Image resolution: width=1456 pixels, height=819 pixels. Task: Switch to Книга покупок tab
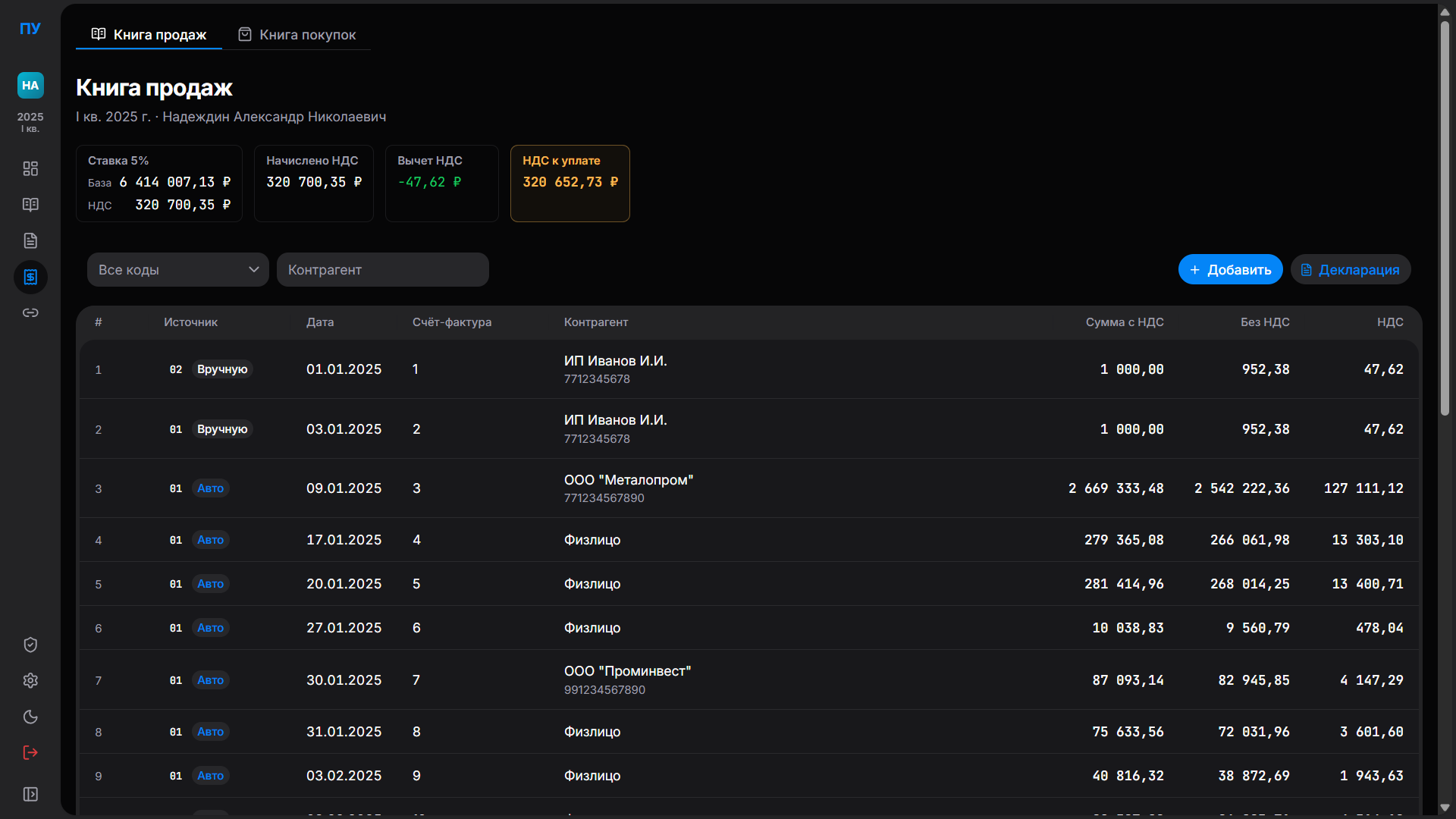click(297, 35)
